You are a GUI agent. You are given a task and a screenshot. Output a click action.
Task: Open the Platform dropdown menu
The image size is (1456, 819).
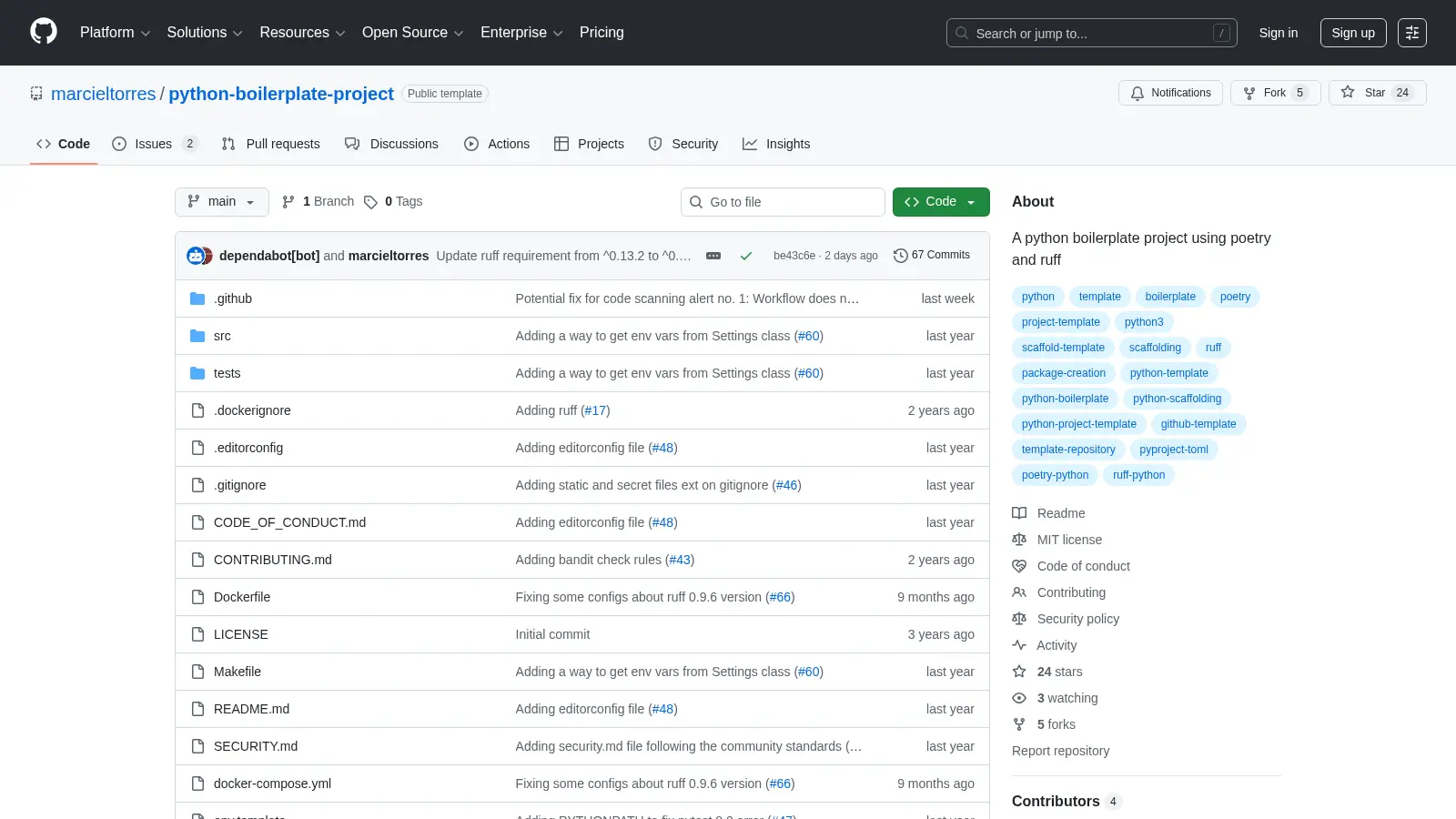pyautogui.click(x=115, y=32)
